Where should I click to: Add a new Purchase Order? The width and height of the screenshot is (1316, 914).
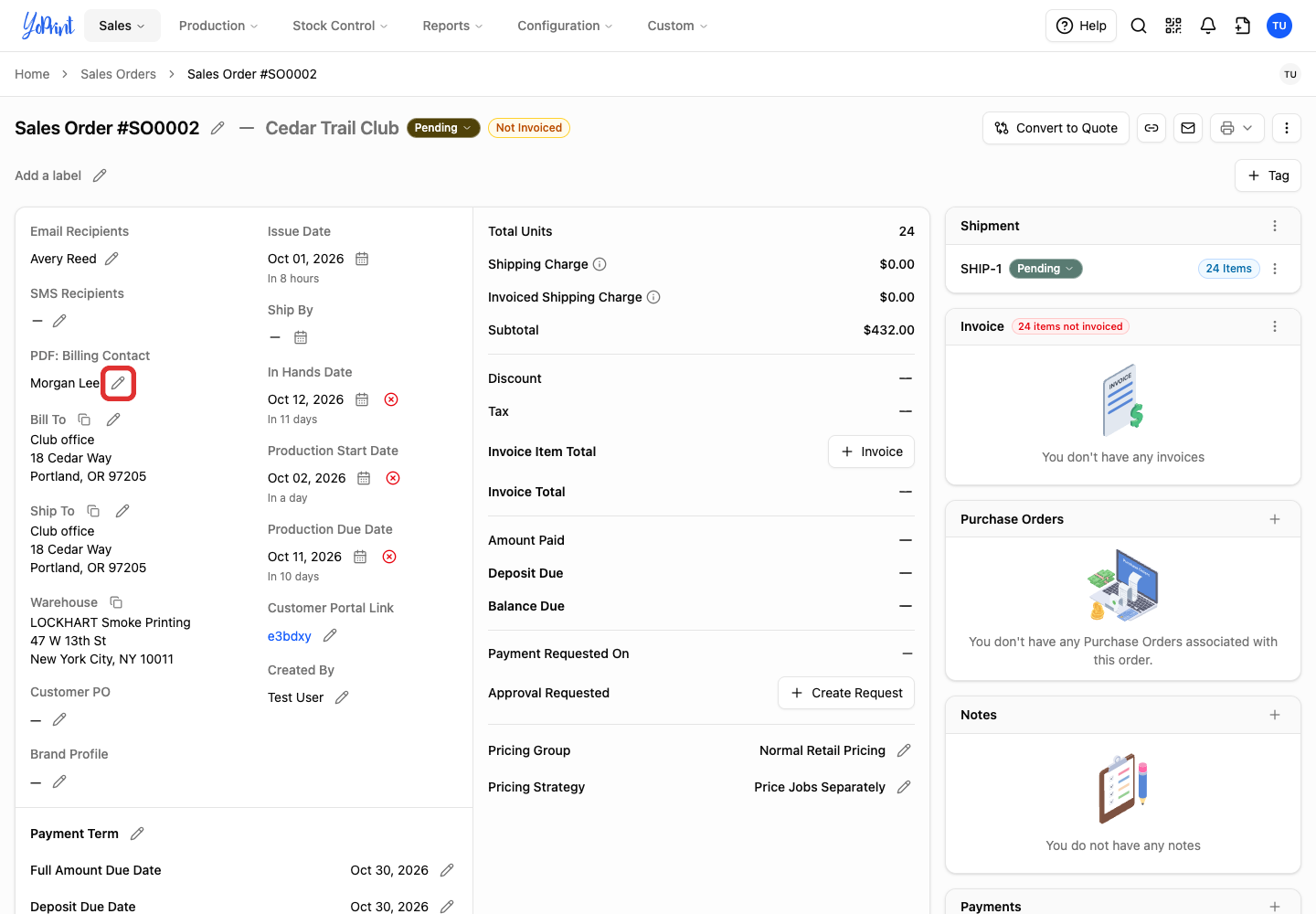click(1275, 519)
